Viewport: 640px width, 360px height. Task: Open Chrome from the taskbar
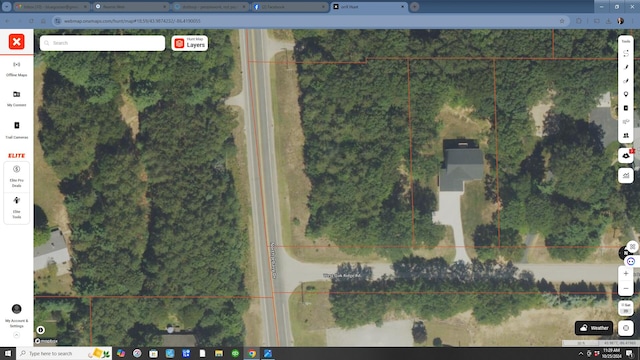pos(252,353)
